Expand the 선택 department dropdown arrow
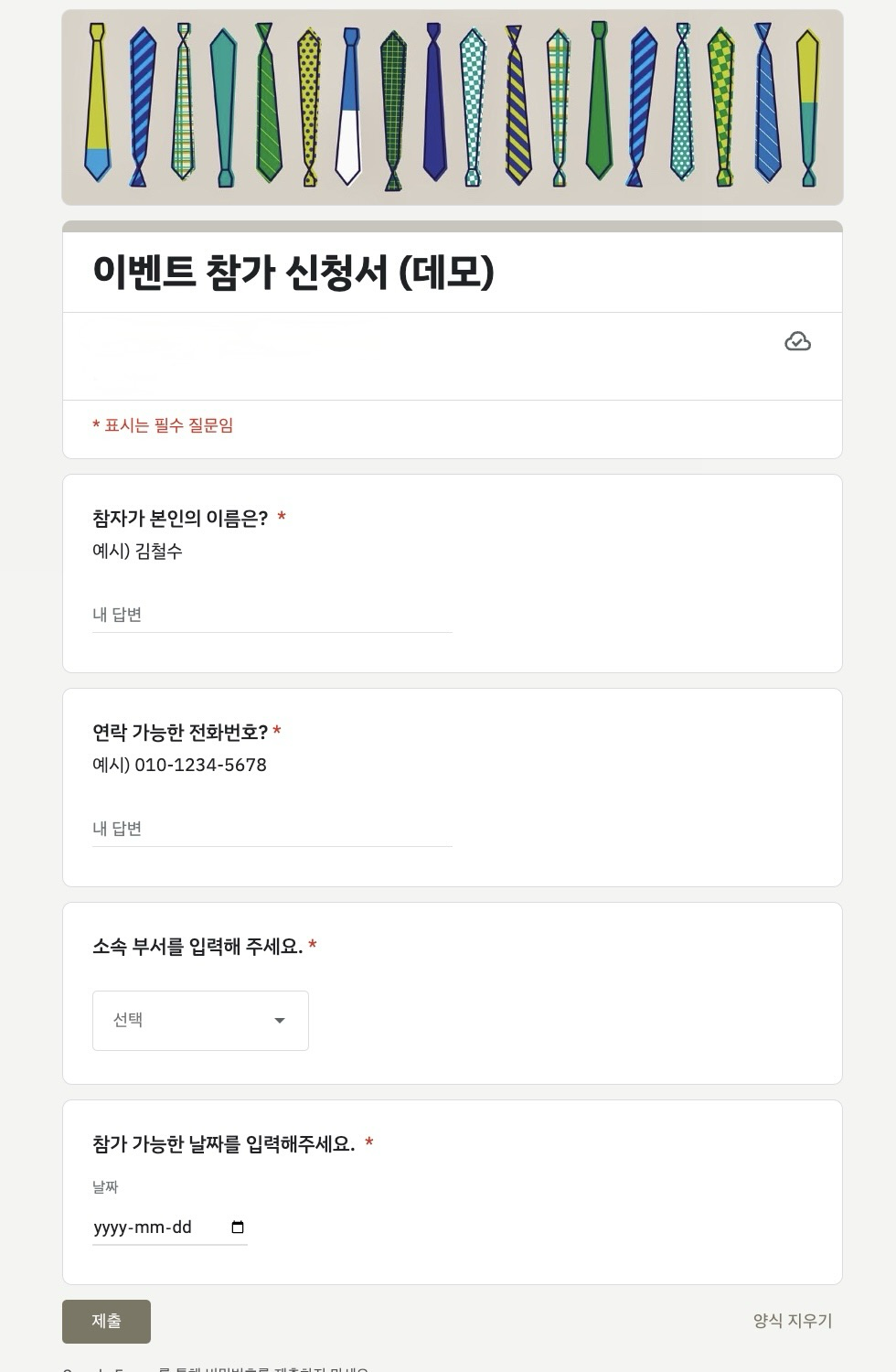Image resolution: width=896 pixels, height=1372 pixels. tap(280, 1021)
